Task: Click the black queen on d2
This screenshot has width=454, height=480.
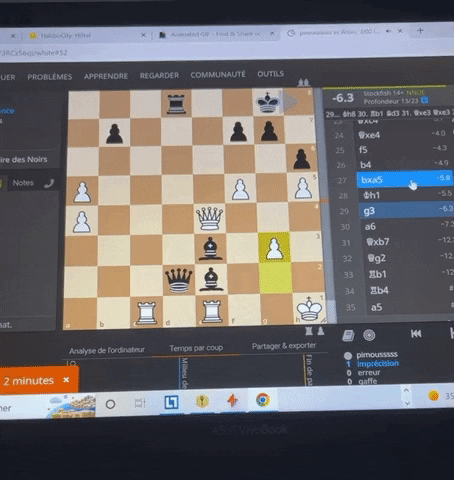Action: pyautogui.click(x=179, y=280)
